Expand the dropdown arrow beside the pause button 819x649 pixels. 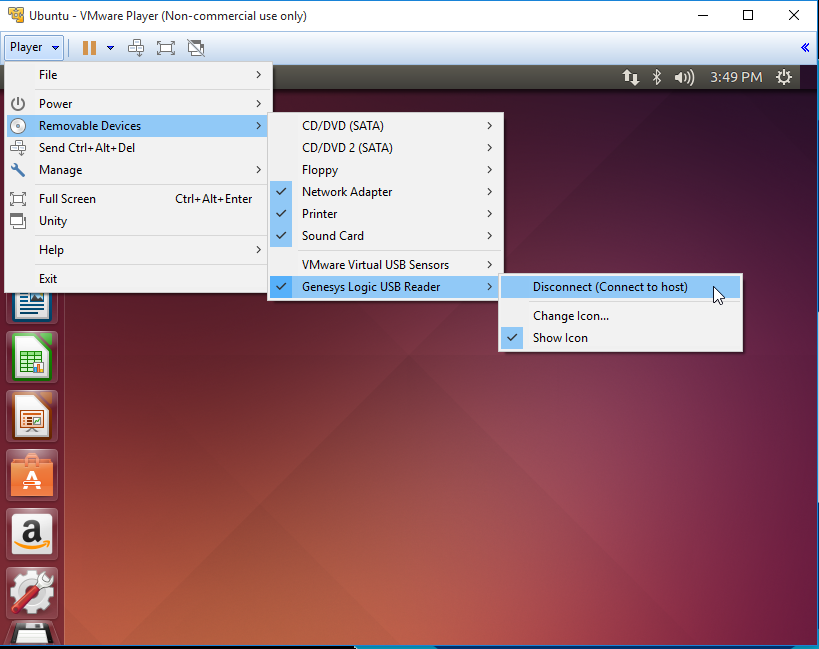click(110, 47)
